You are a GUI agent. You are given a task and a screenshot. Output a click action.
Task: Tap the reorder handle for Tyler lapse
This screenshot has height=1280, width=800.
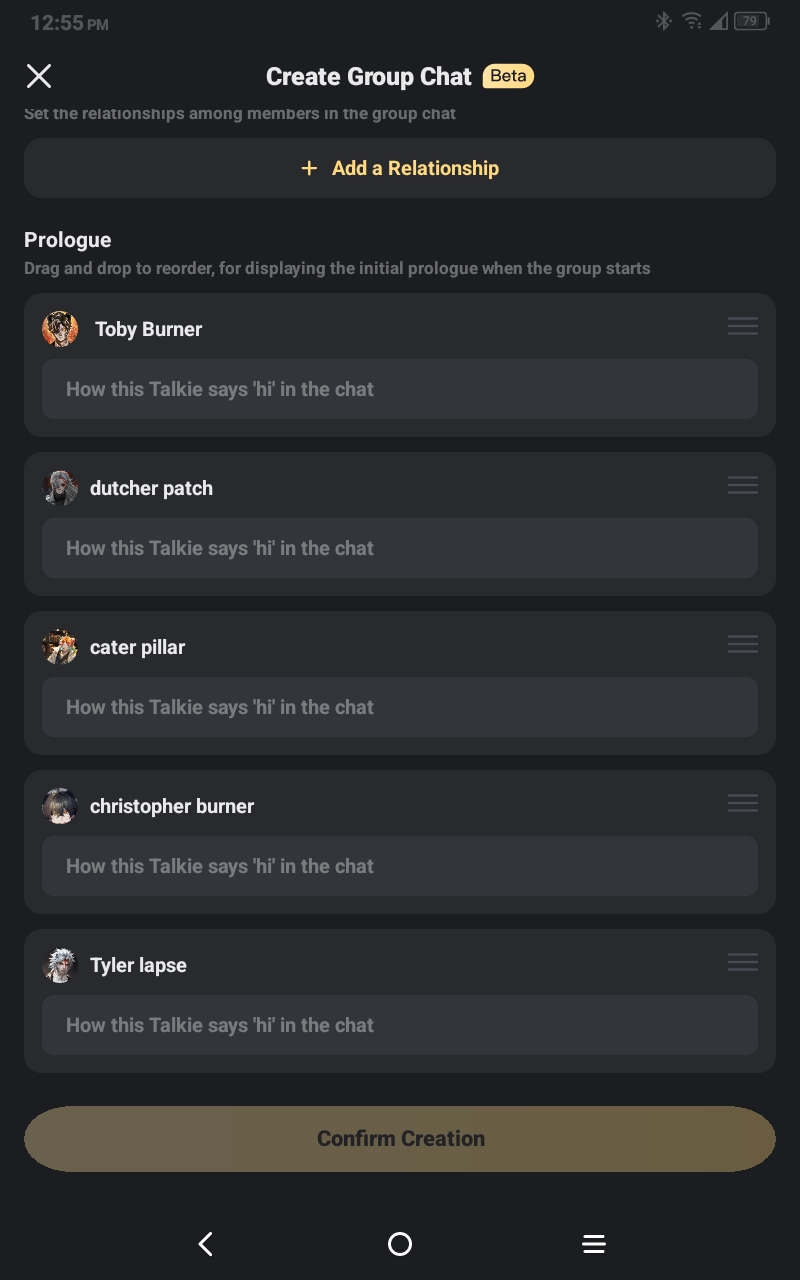coord(743,962)
